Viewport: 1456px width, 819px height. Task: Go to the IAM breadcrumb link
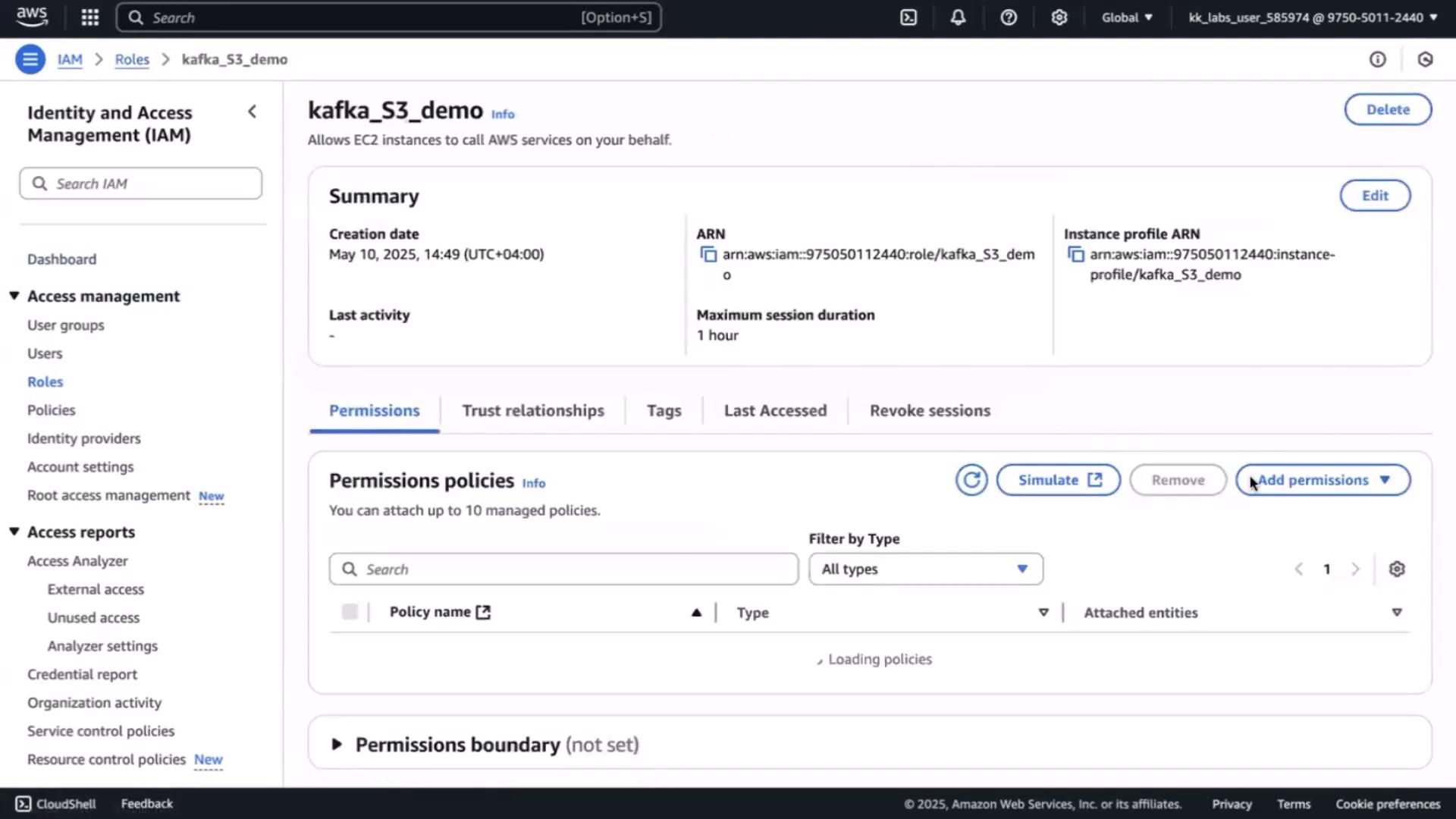click(70, 59)
